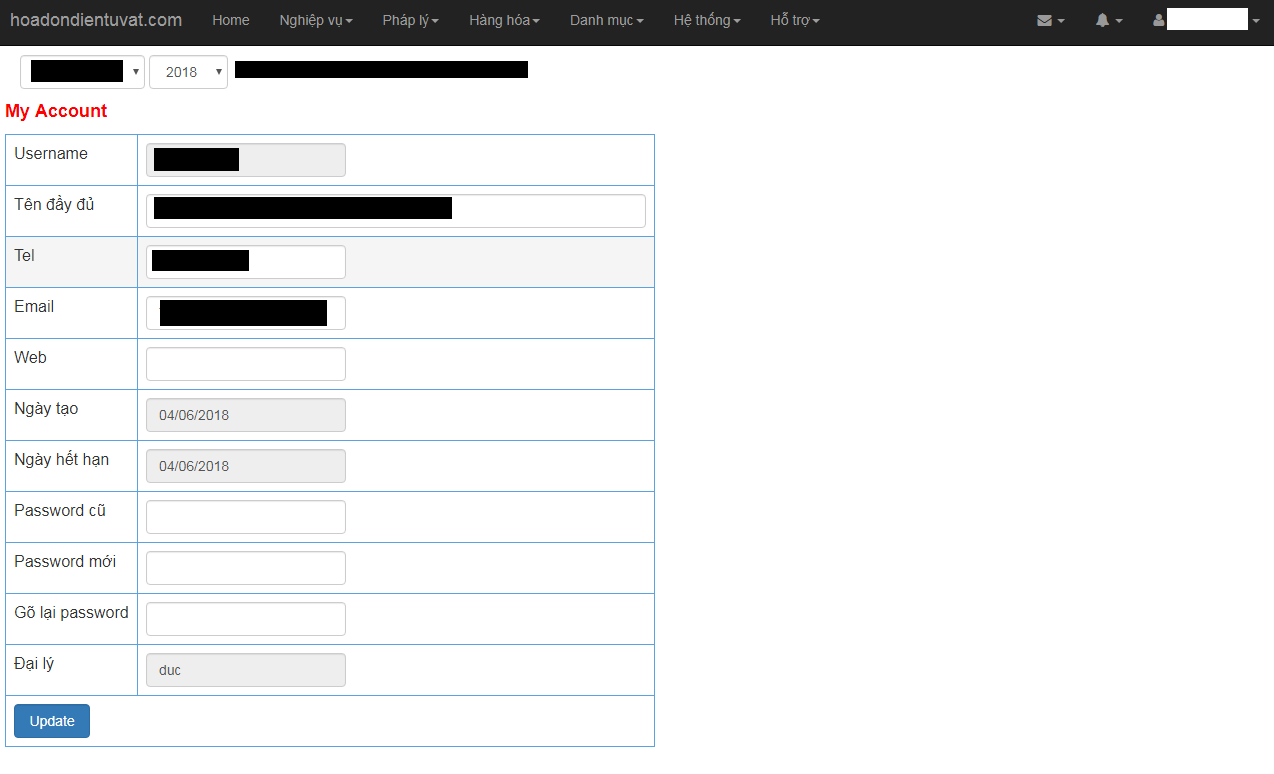Image resolution: width=1274 pixels, height=774 pixels.
Task: Click the Ngày tạo label
Action: pyautogui.click(x=46, y=408)
